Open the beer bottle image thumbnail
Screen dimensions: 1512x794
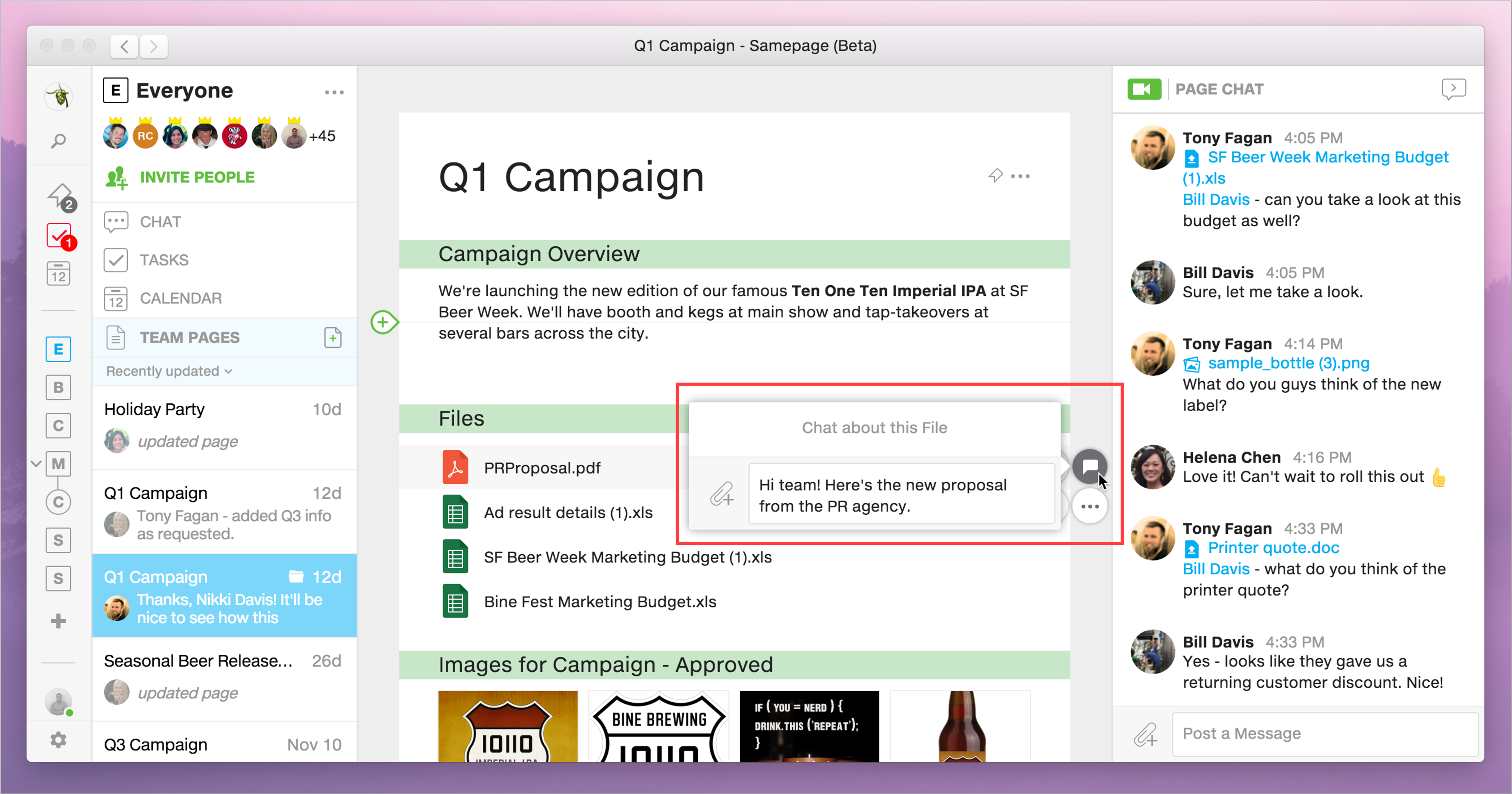pyautogui.click(x=960, y=727)
